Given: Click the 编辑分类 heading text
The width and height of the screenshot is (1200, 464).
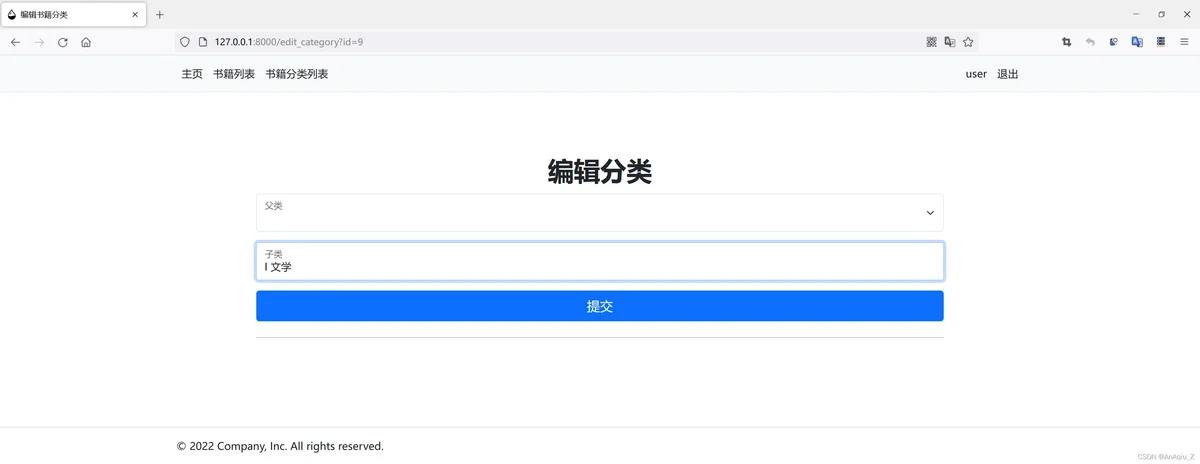Looking at the screenshot, I should click(x=600, y=172).
